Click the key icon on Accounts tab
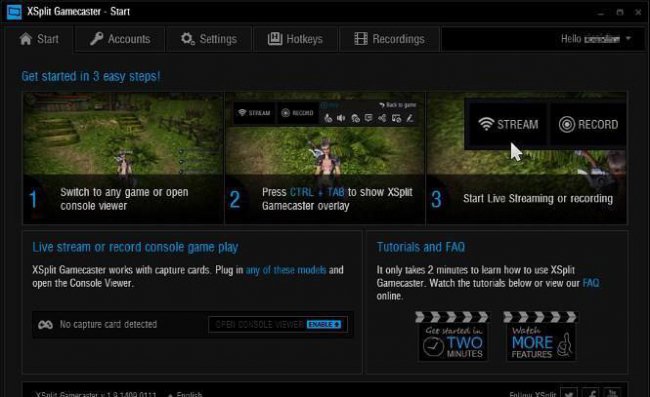Viewport: 650px width, 397px height. click(x=97, y=39)
